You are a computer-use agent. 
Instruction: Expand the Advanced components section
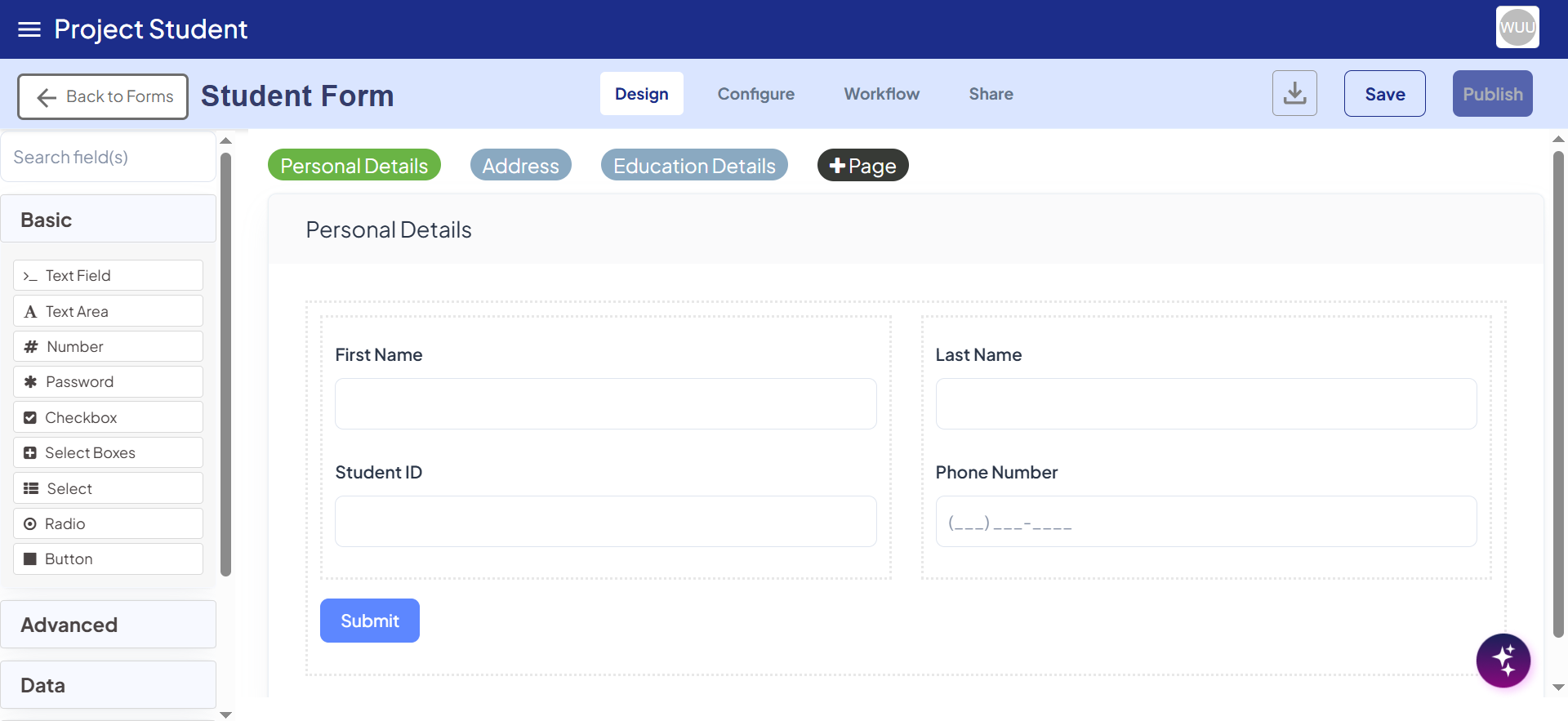[108, 625]
